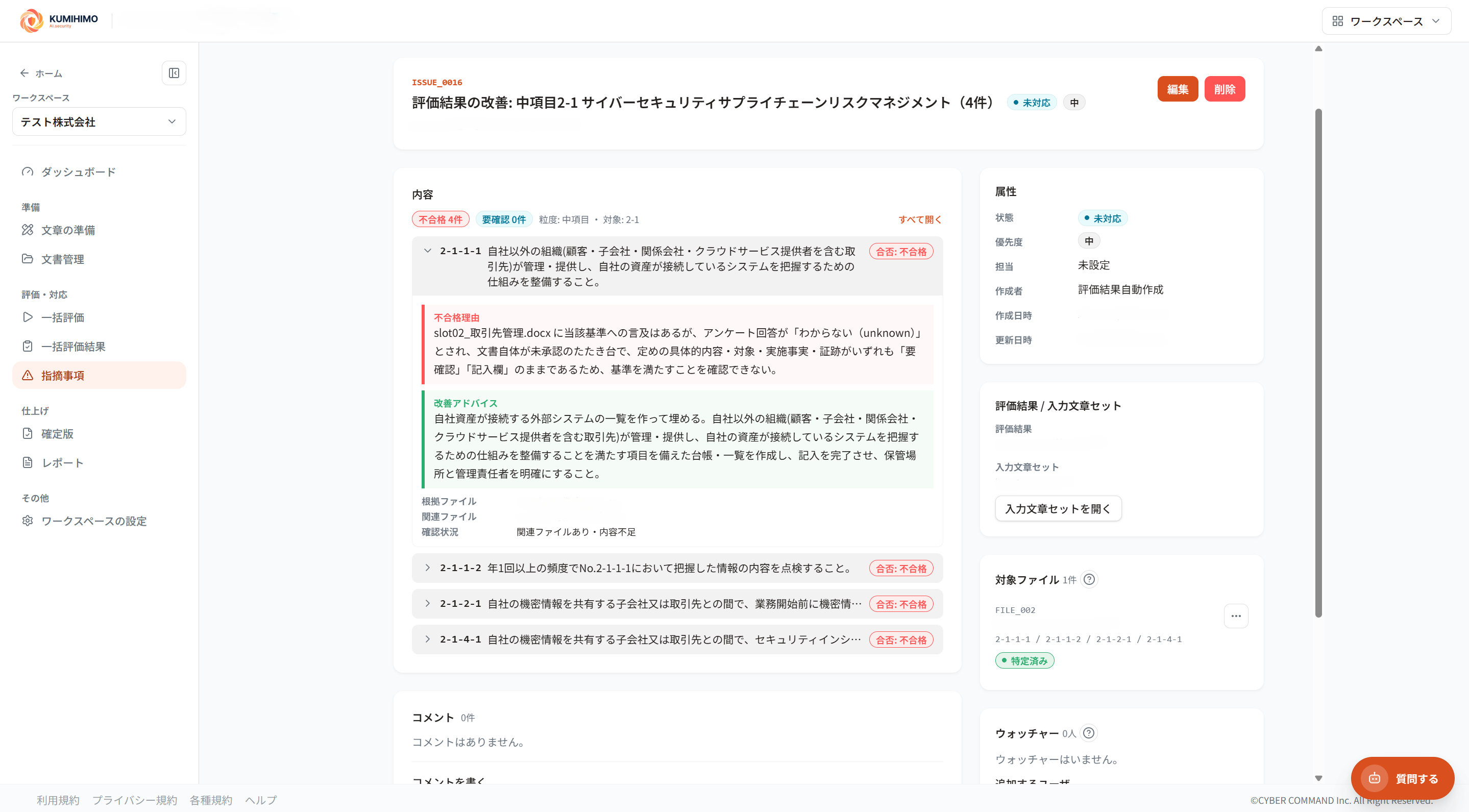Image resolution: width=1469 pixels, height=812 pixels.
Task: Click the 確定版 document icon
Action: tap(28, 433)
